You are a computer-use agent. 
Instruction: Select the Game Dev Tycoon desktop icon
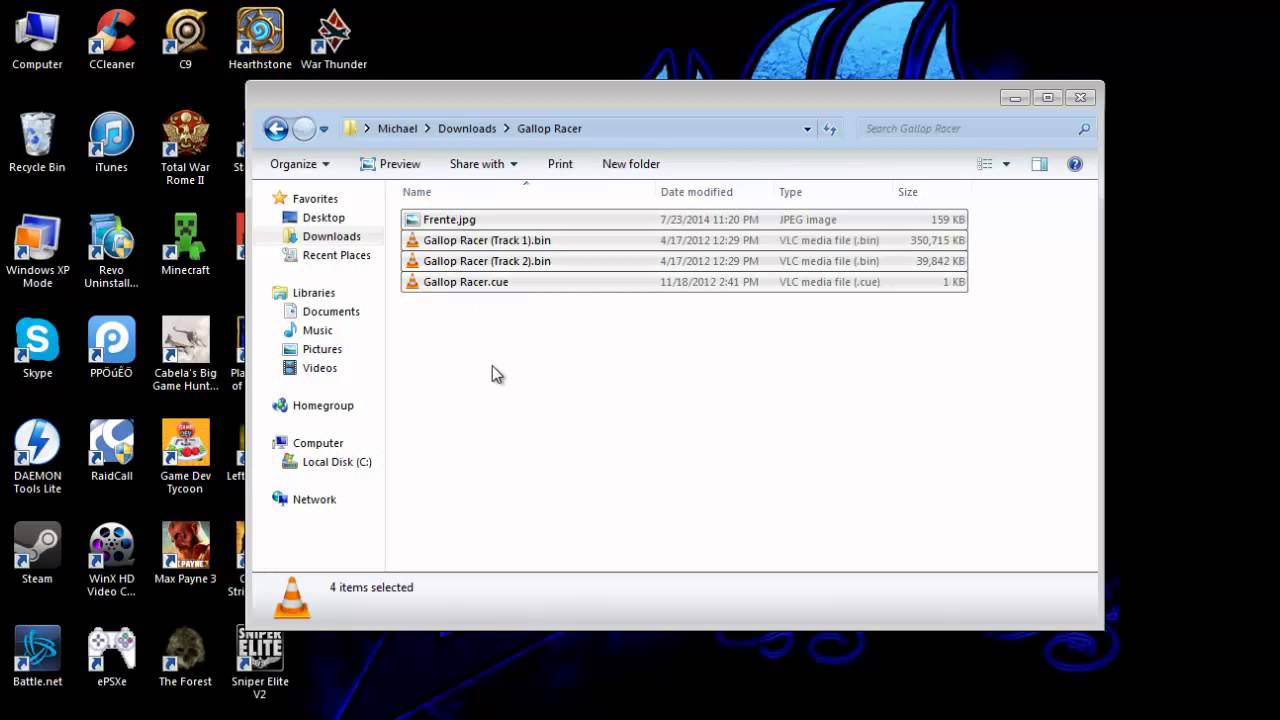tap(185, 457)
